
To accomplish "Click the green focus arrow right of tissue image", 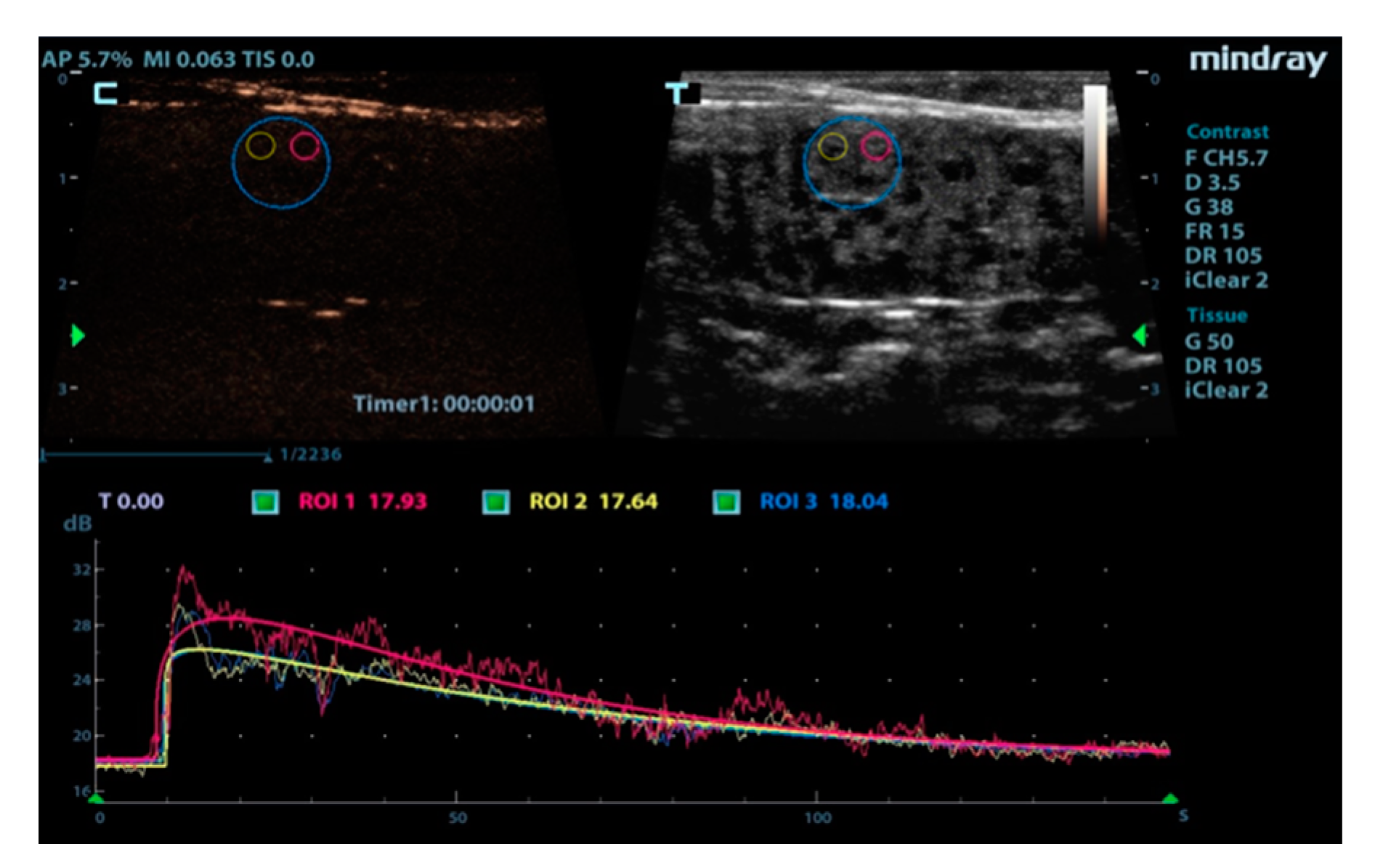I will [x=1140, y=336].
